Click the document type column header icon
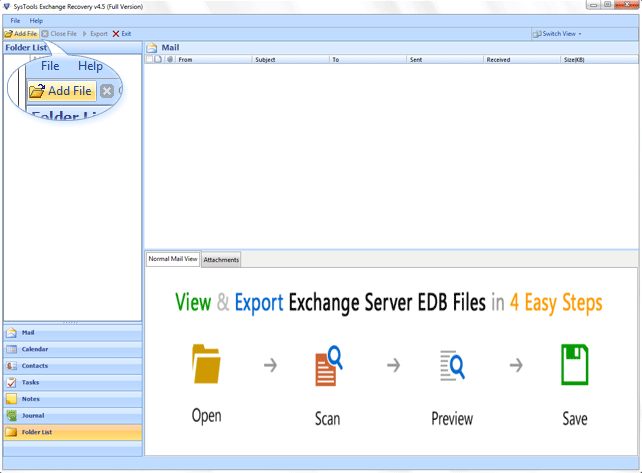 [x=158, y=59]
